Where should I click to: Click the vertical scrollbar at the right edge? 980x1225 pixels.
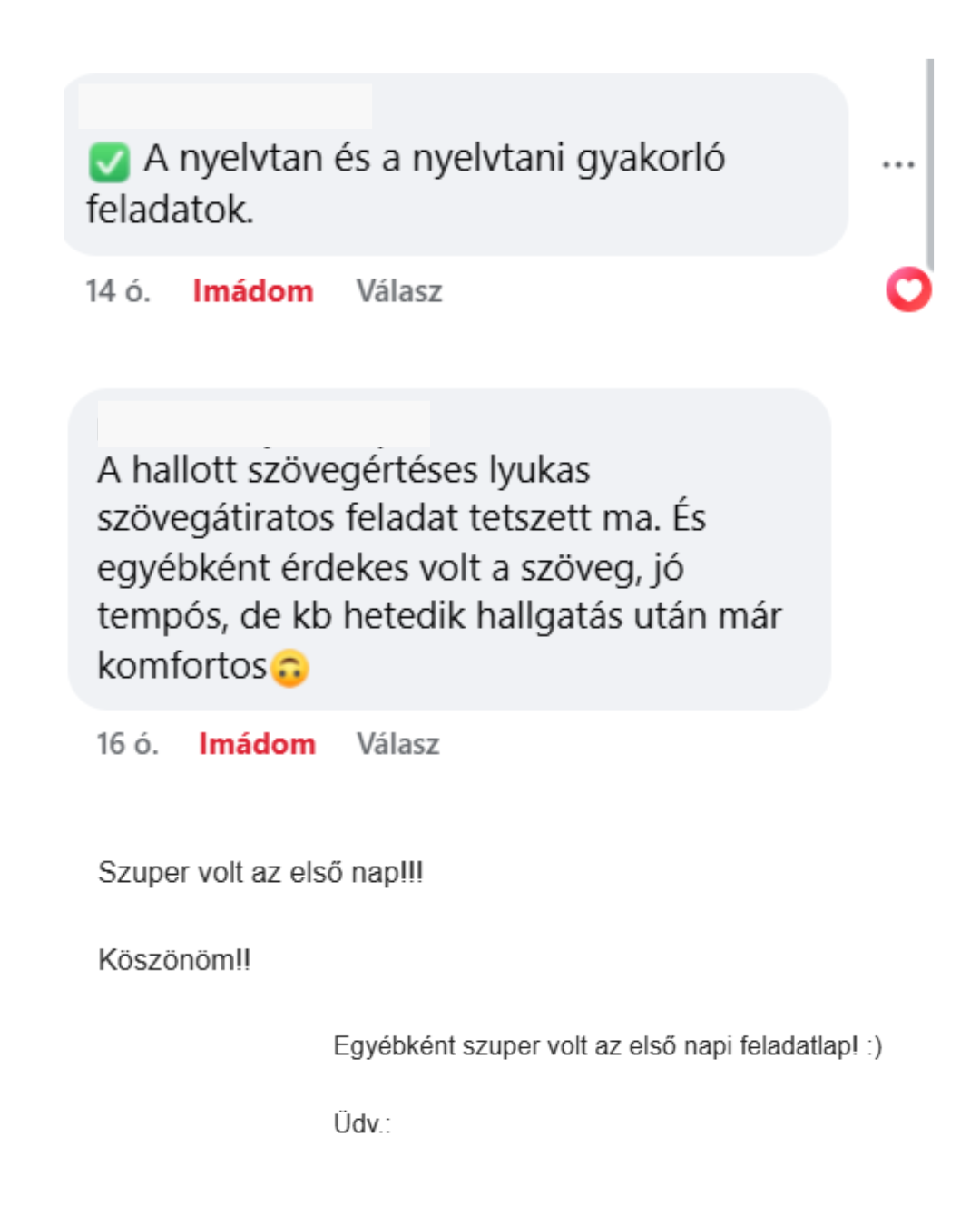coord(930,163)
